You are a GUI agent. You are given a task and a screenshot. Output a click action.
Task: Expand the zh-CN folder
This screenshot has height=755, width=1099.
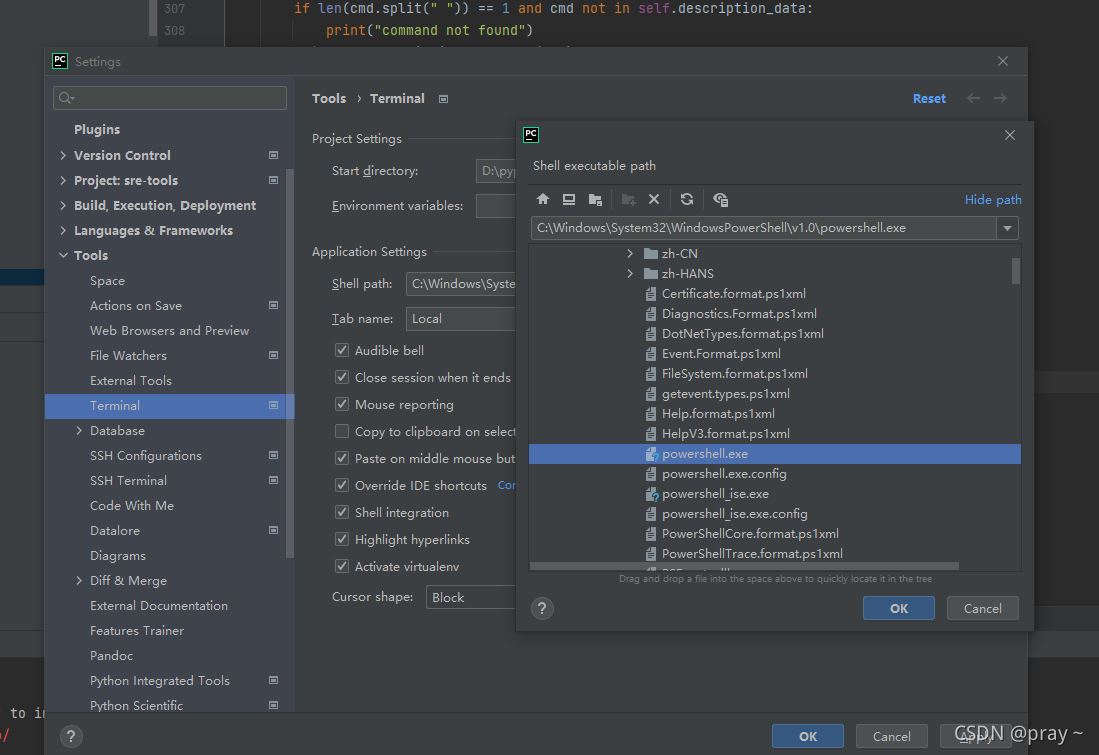pos(630,254)
